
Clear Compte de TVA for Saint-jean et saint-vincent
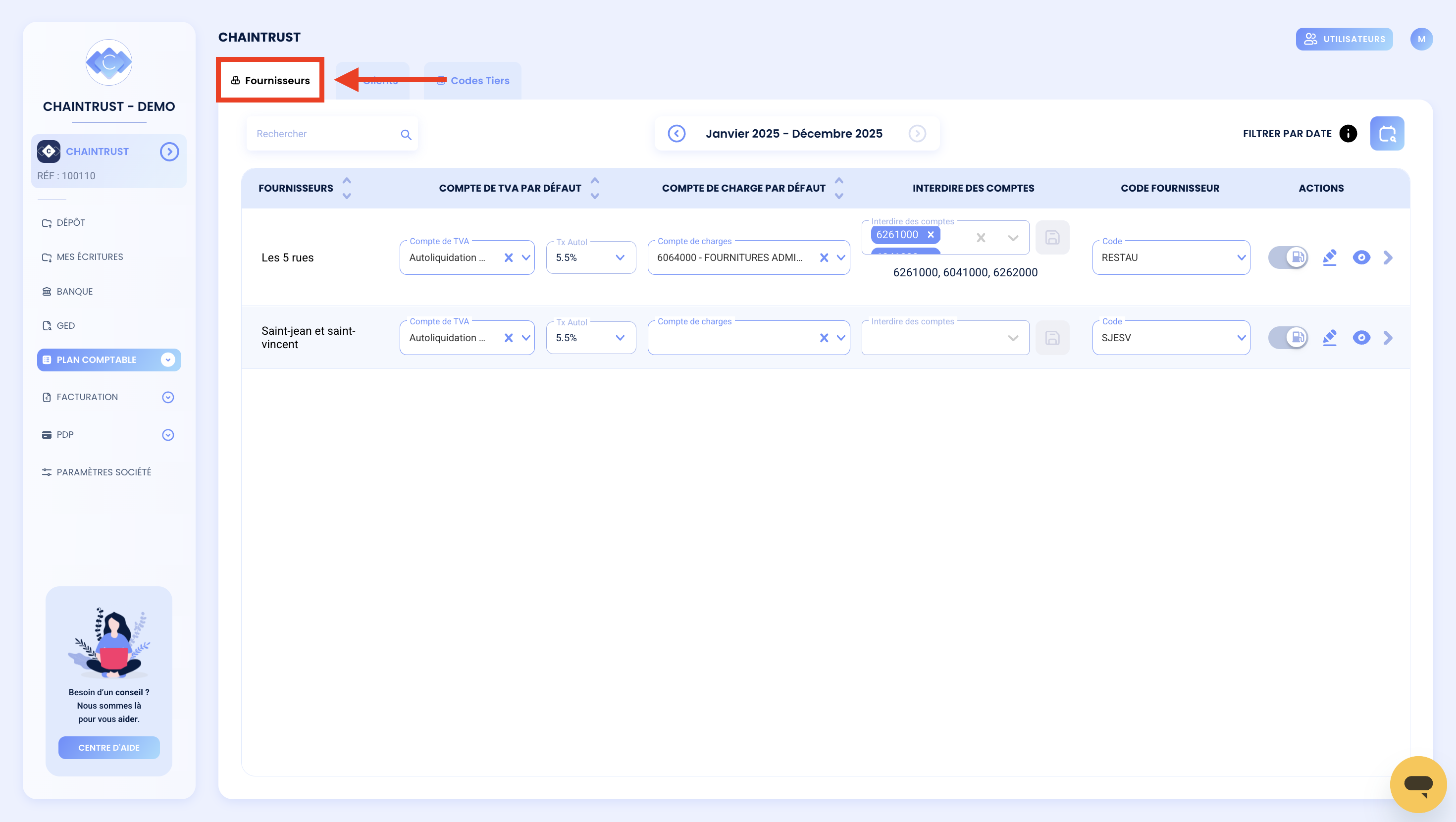click(508, 338)
